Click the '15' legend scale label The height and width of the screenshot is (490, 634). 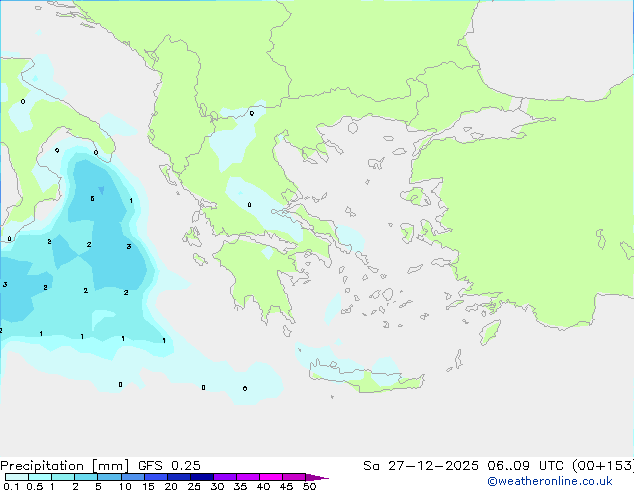coord(148,486)
